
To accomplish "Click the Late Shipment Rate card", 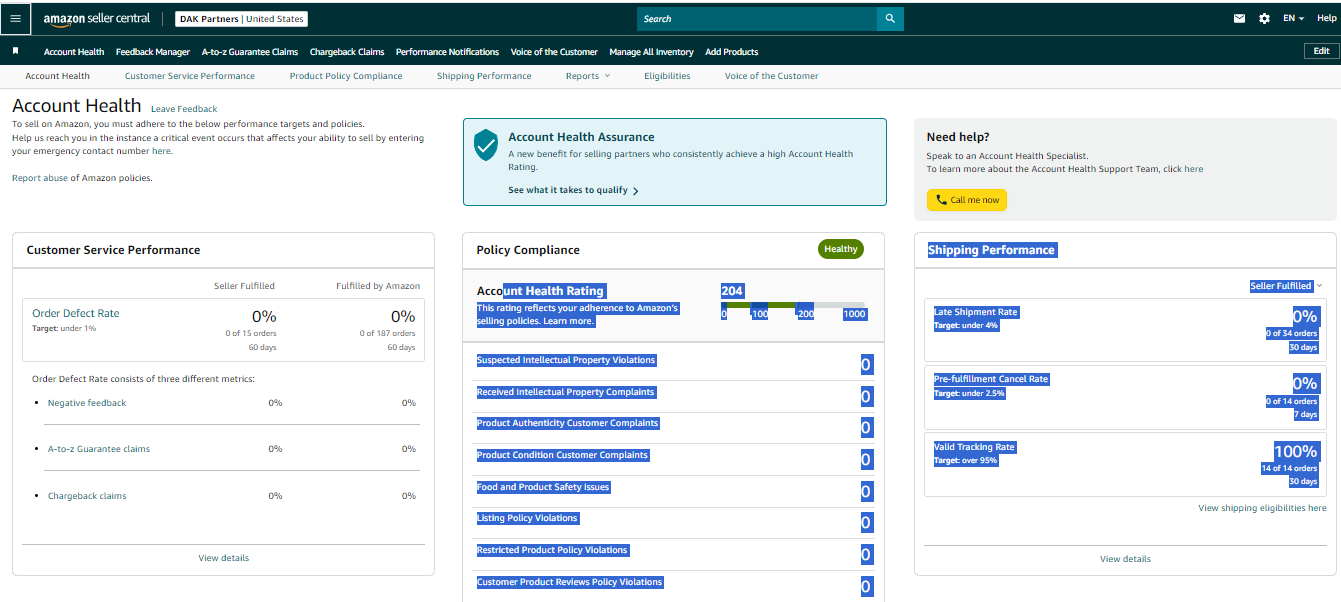I will (1125, 330).
